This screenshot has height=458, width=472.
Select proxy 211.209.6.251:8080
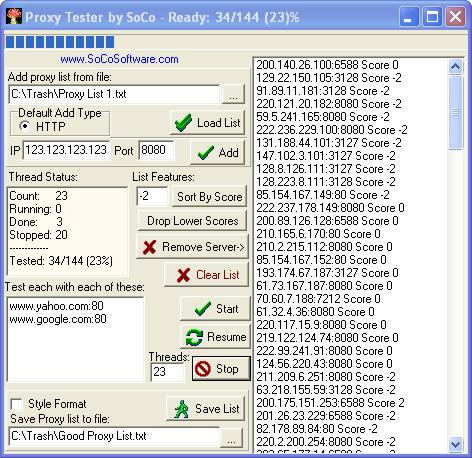coord(326,377)
